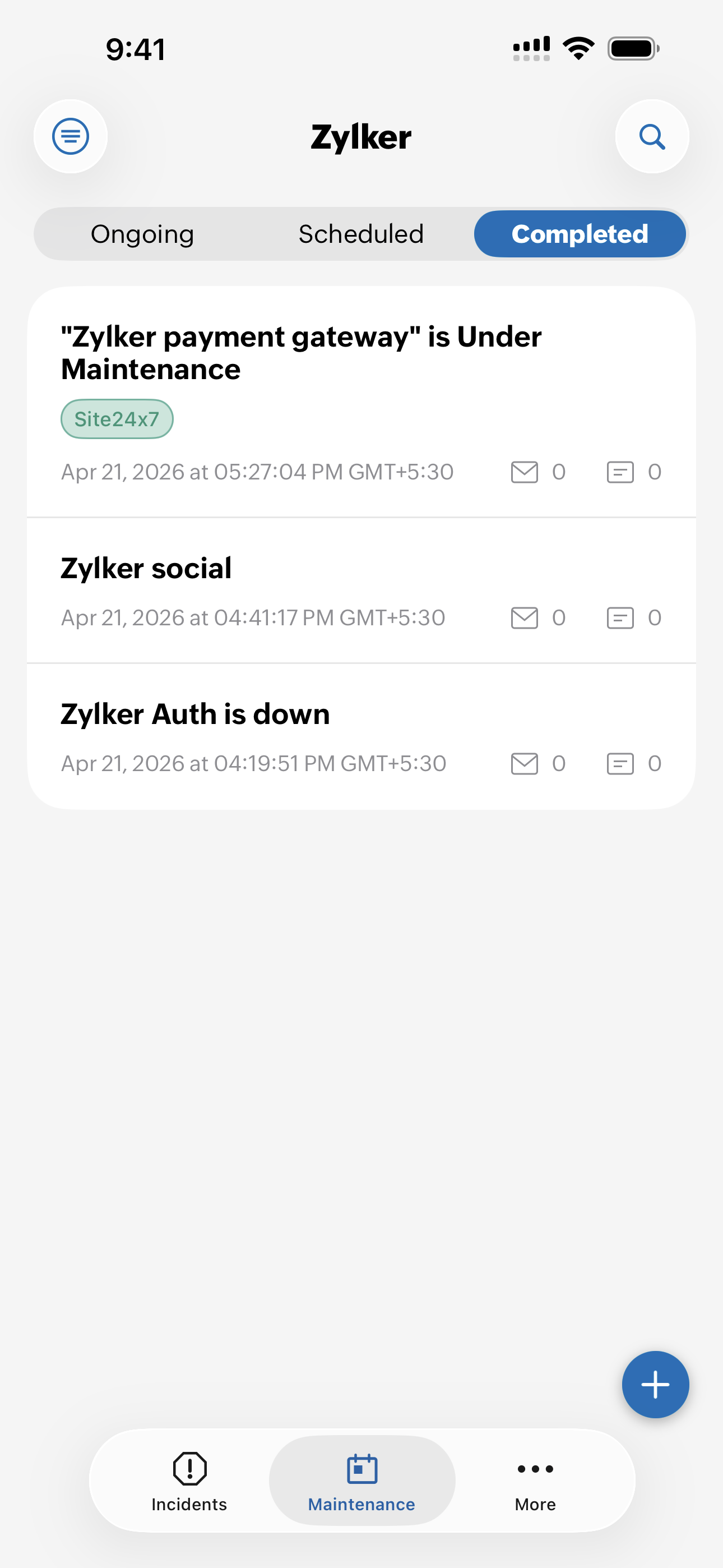Tap the search magnifier icon
This screenshot has height=1568, width=723.
tap(652, 136)
